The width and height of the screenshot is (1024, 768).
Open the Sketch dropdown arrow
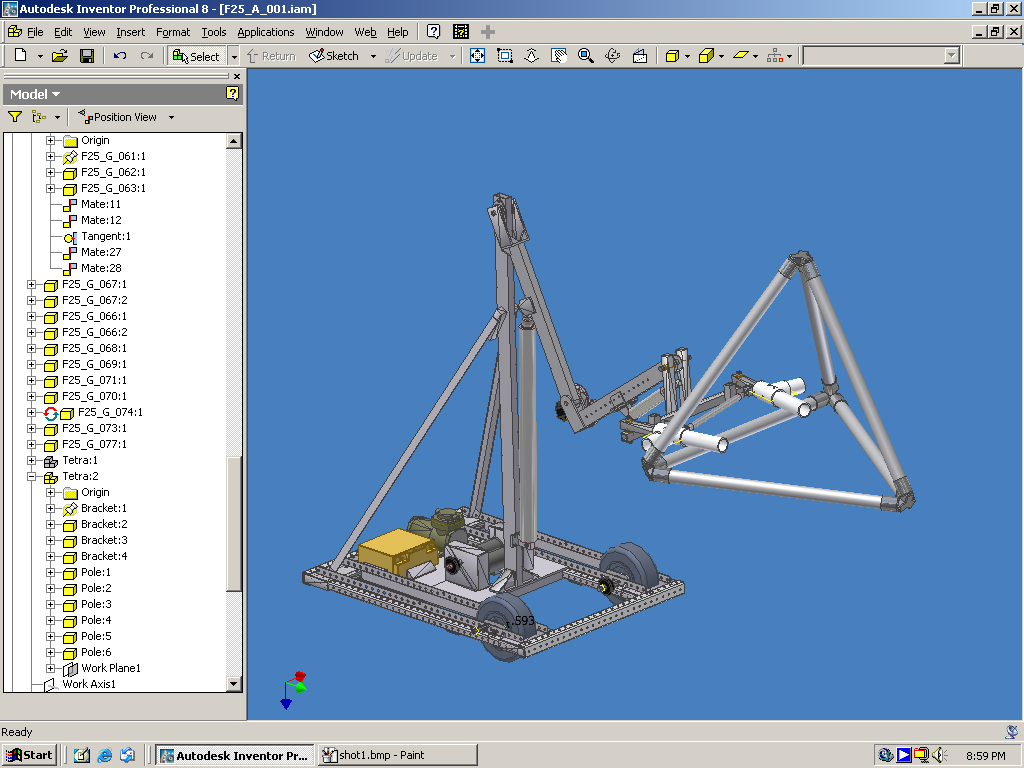(x=373, y=56)
